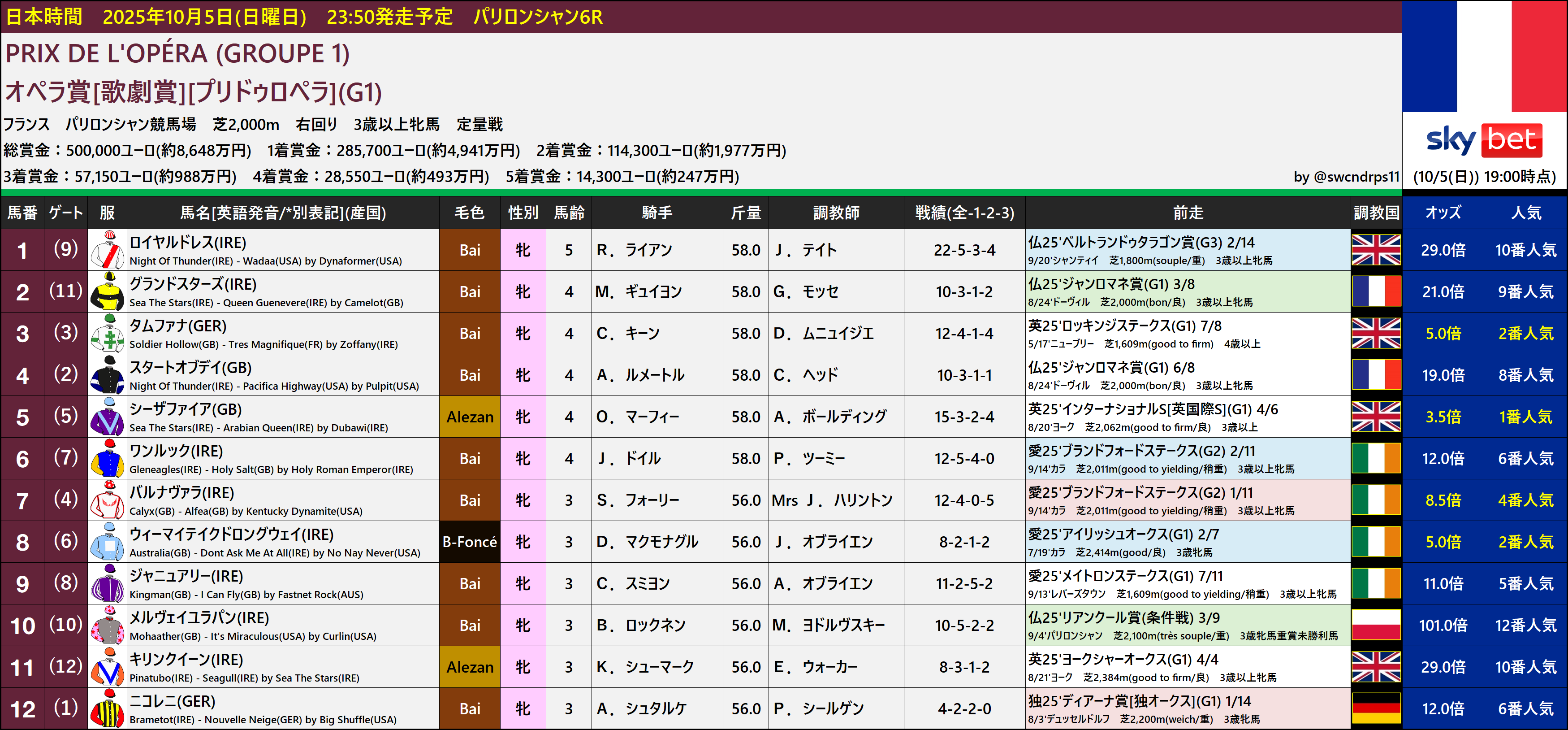Click the purple silks icon for ジャニュアリー
The height and width of the screenshot is (730, 1568).
click(107, 583)
